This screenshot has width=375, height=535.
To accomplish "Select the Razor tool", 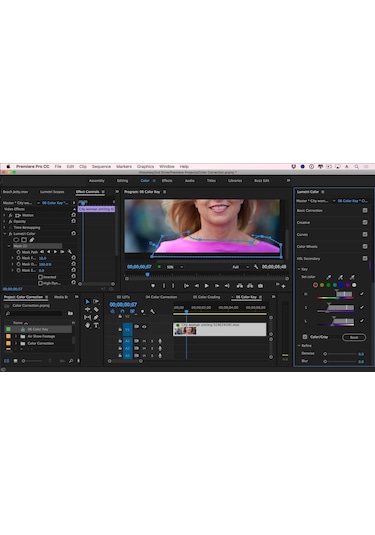I will [96, 309].
